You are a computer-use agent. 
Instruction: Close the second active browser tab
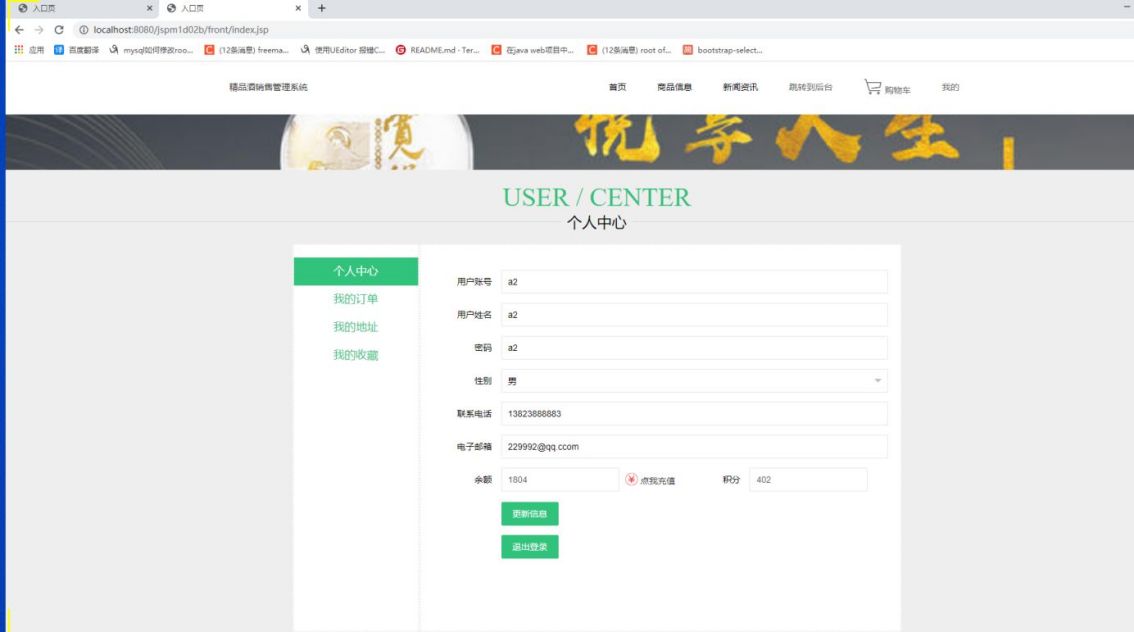point(298,8)
